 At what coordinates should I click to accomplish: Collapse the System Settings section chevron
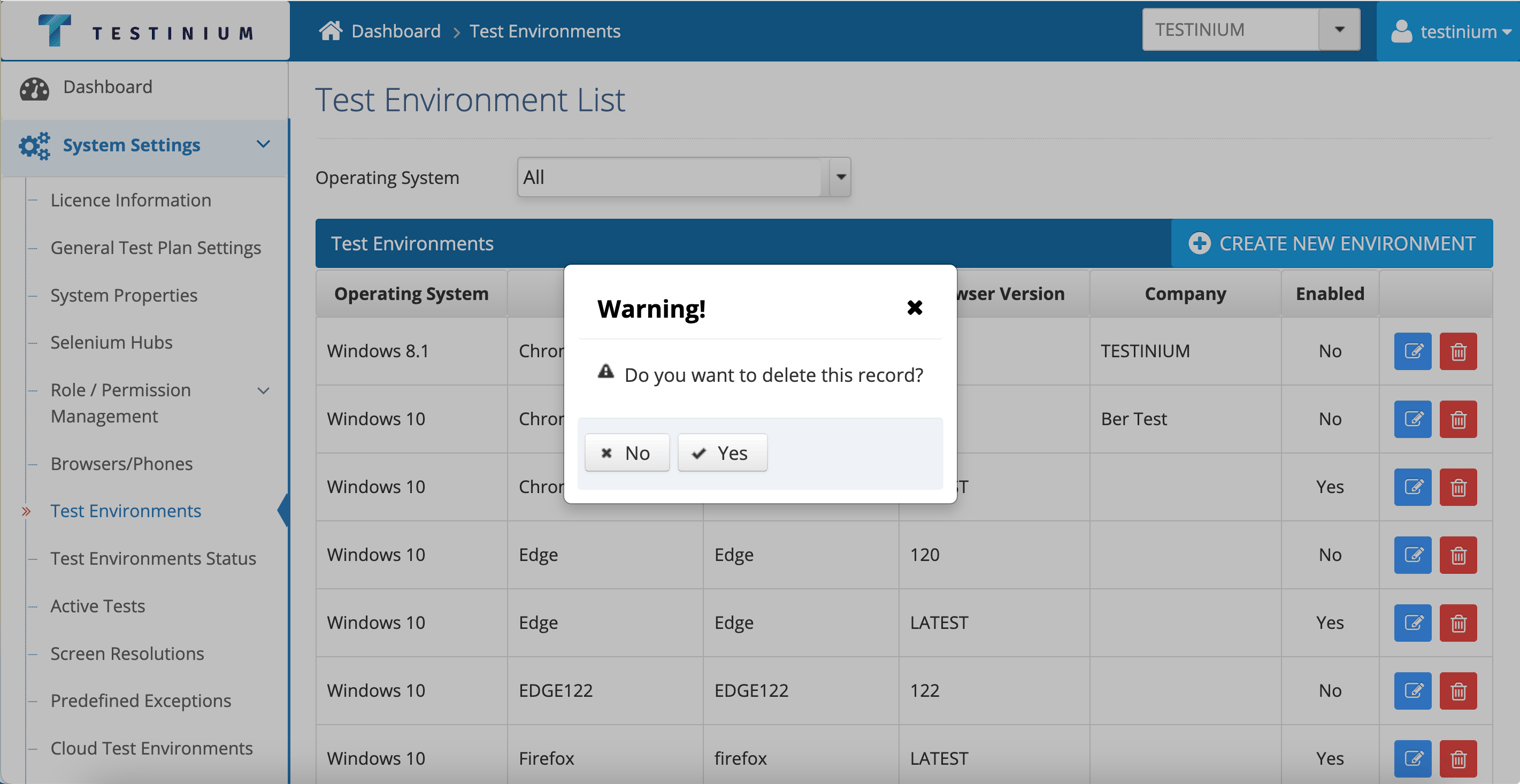pyautogui.click(x=264, y=145)
